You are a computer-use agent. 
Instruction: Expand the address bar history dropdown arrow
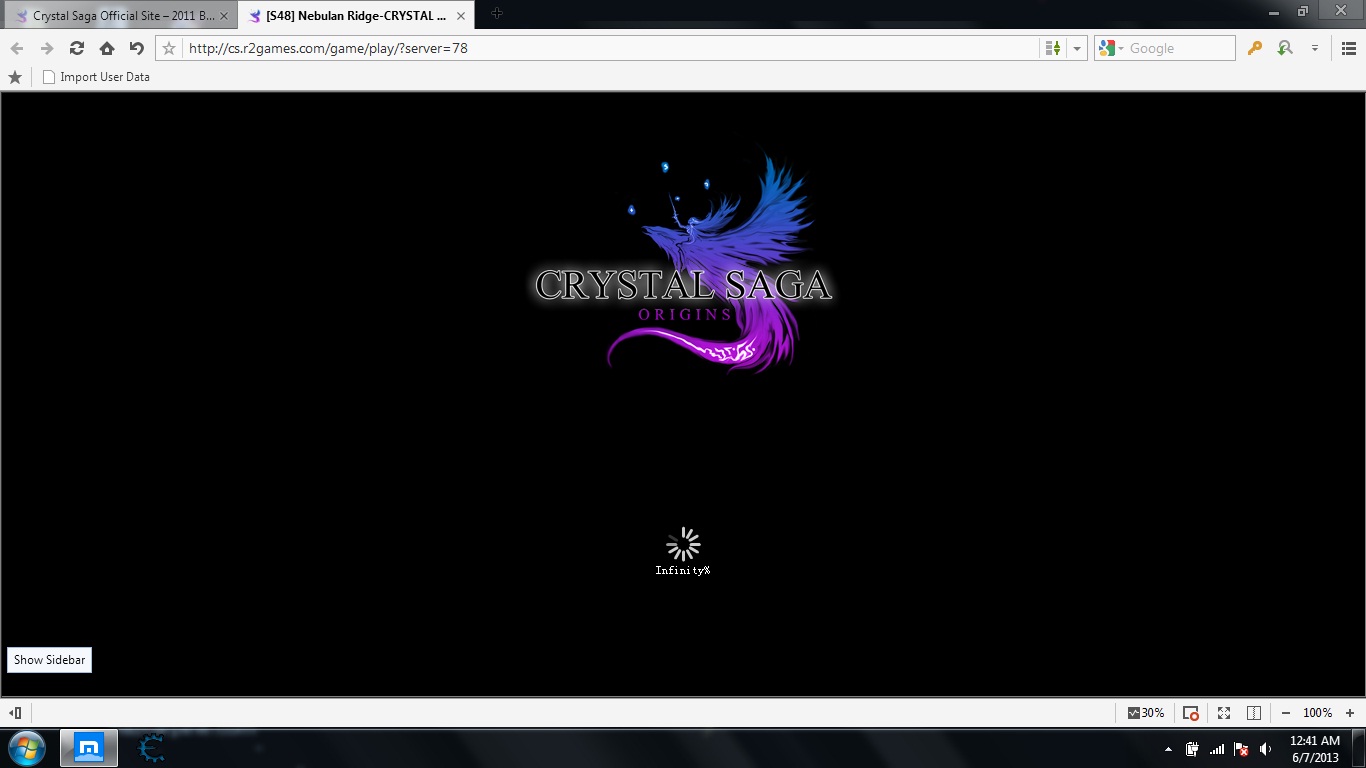[1077, 48]
